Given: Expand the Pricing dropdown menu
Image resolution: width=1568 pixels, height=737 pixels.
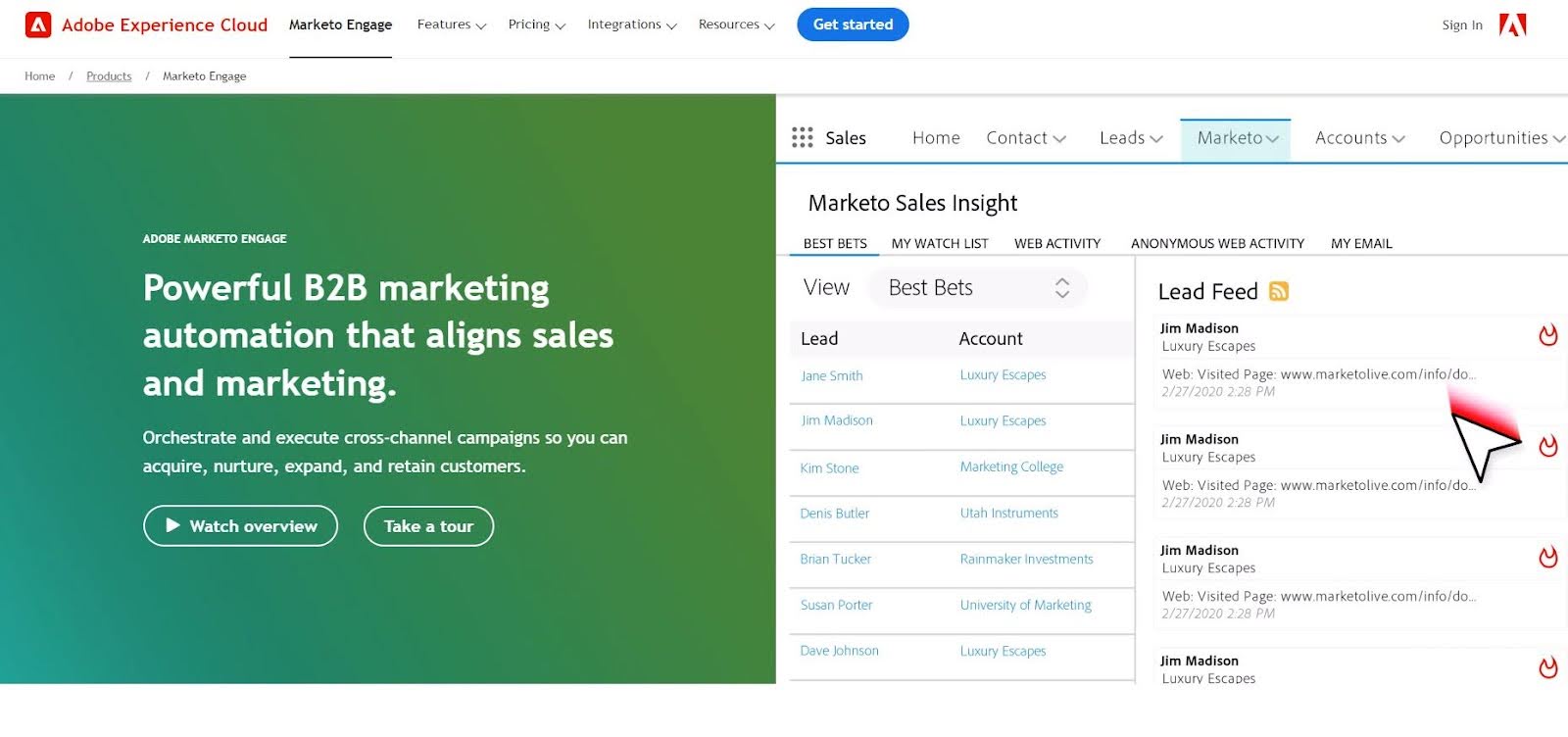Looking at the screenshot, I should point(537,25).
